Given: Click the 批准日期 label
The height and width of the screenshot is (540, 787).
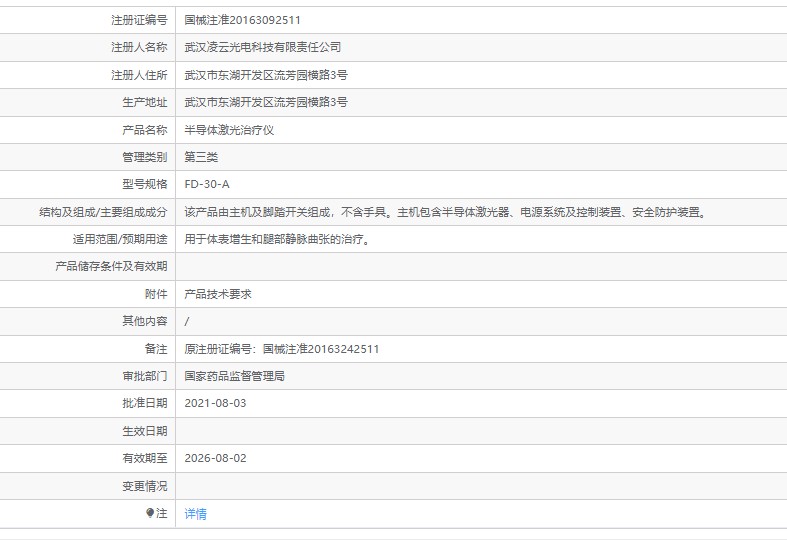Looking at the screenshot, I should [145, 403].
